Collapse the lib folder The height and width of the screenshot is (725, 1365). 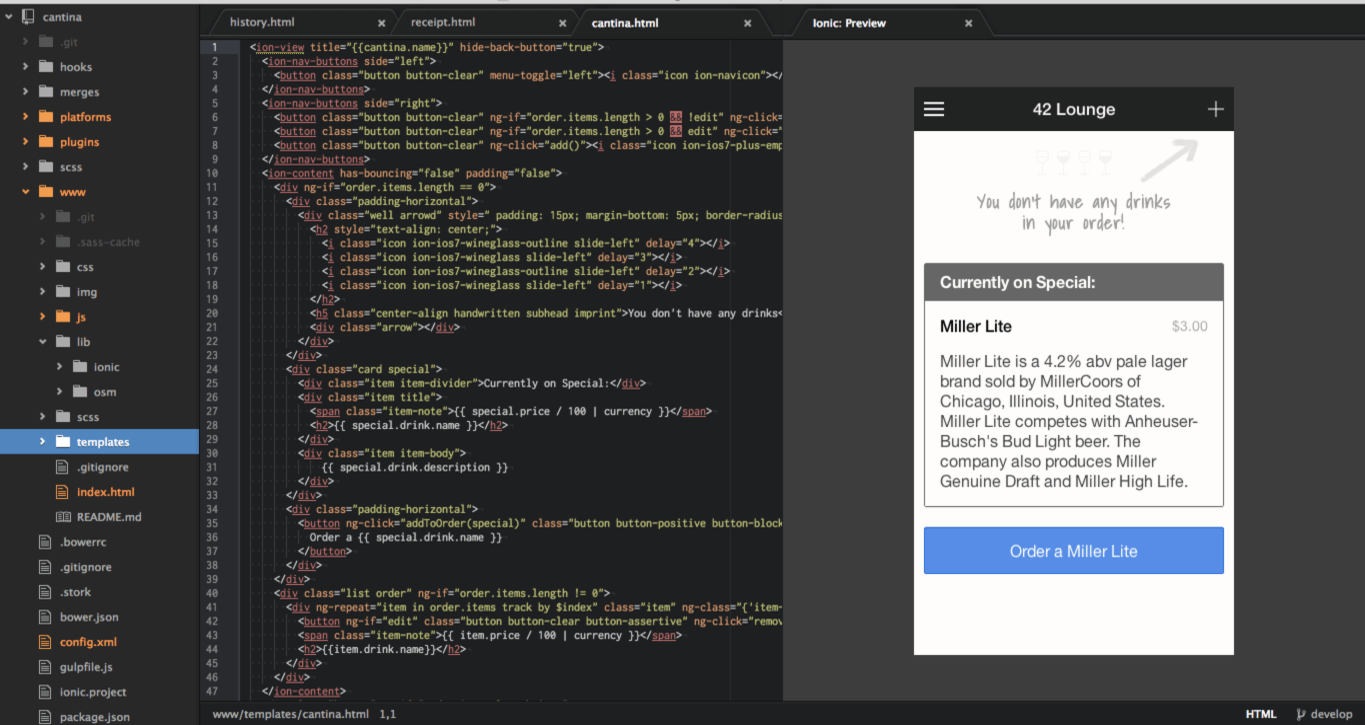pos(42,342)
